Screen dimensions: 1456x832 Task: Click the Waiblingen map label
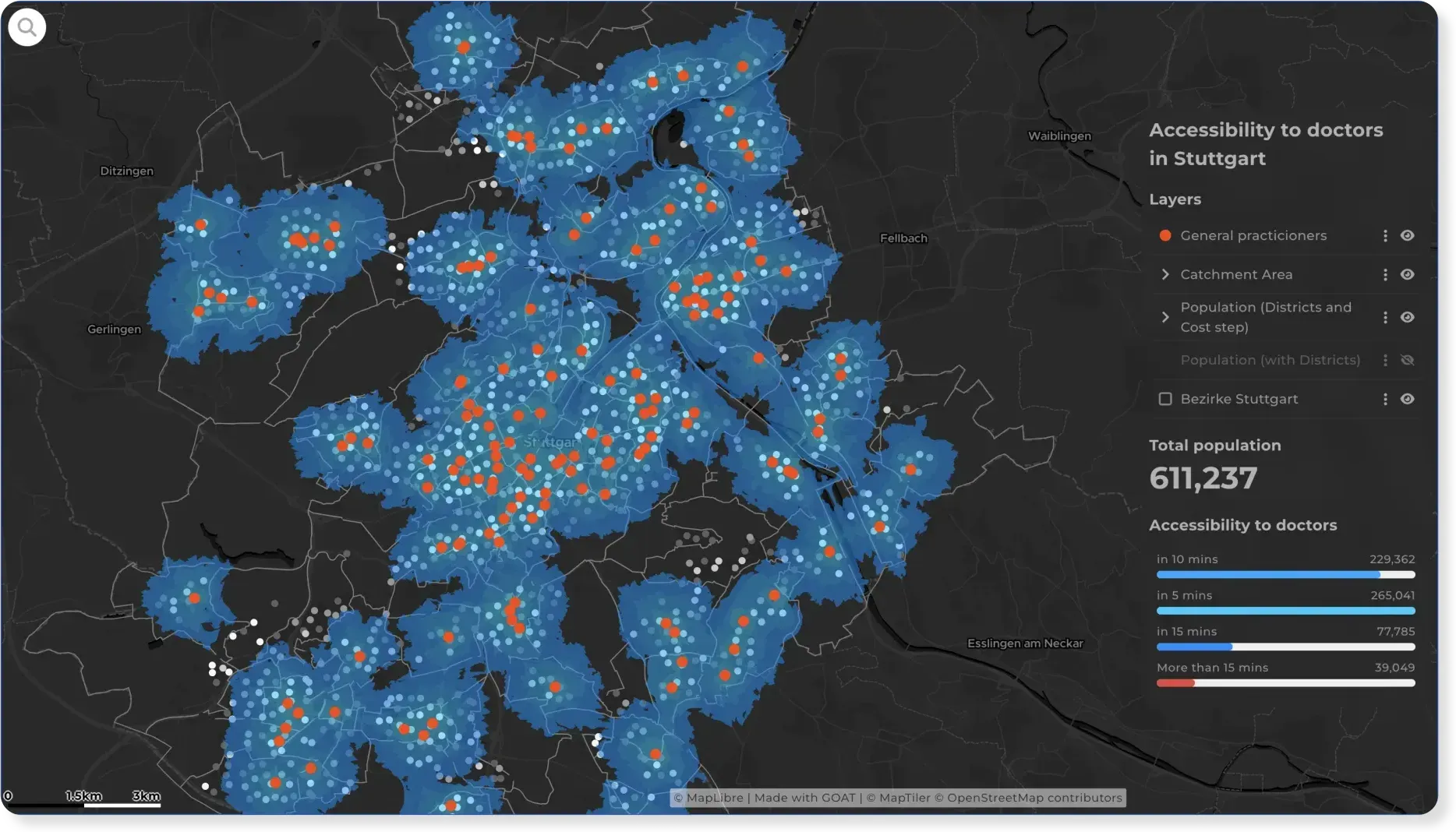tap(1059, 136)
